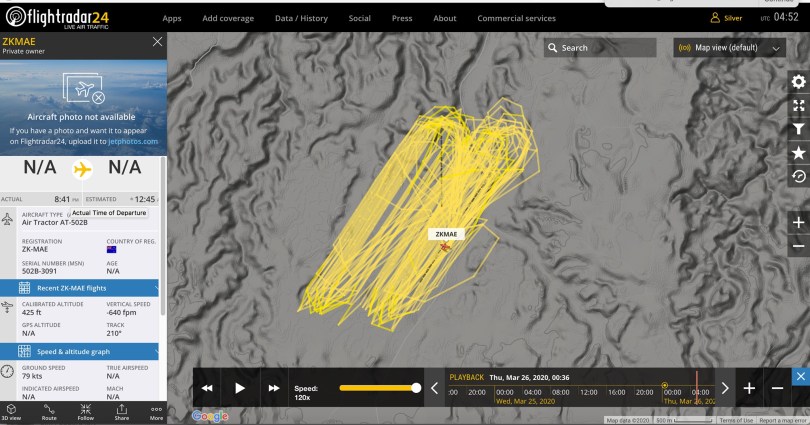Play the flight playback
This screenshot has height=425, width=810.
240,388
